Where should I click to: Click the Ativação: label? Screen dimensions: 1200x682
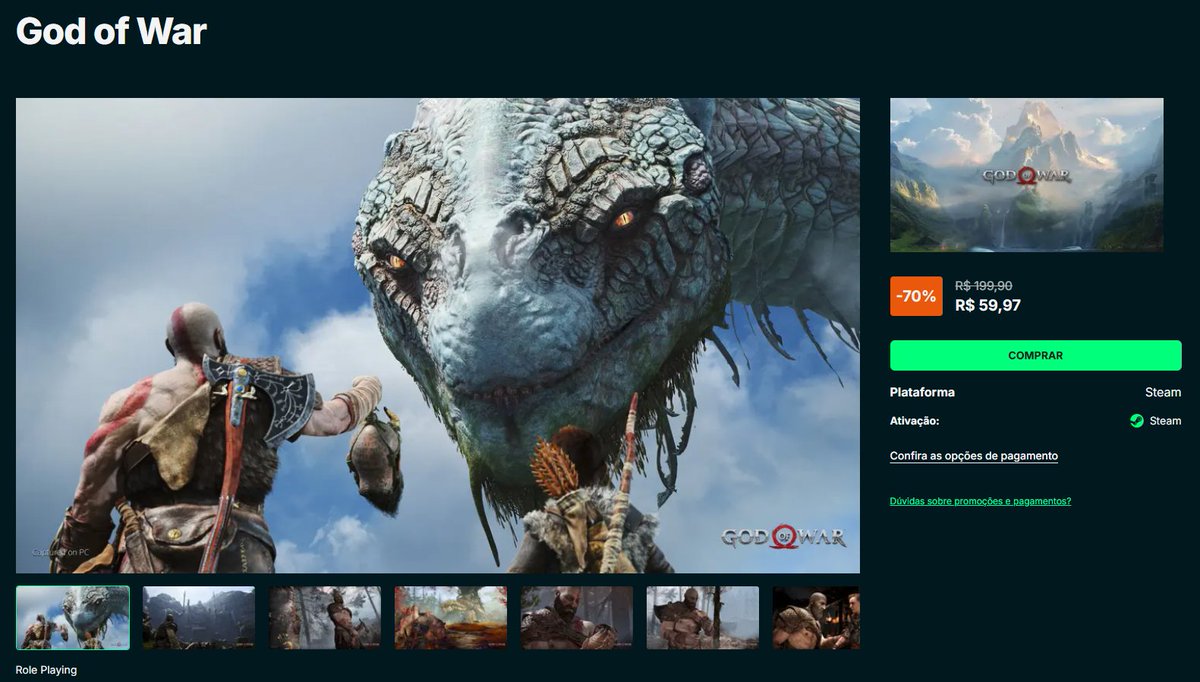click(x=914, y=421)
